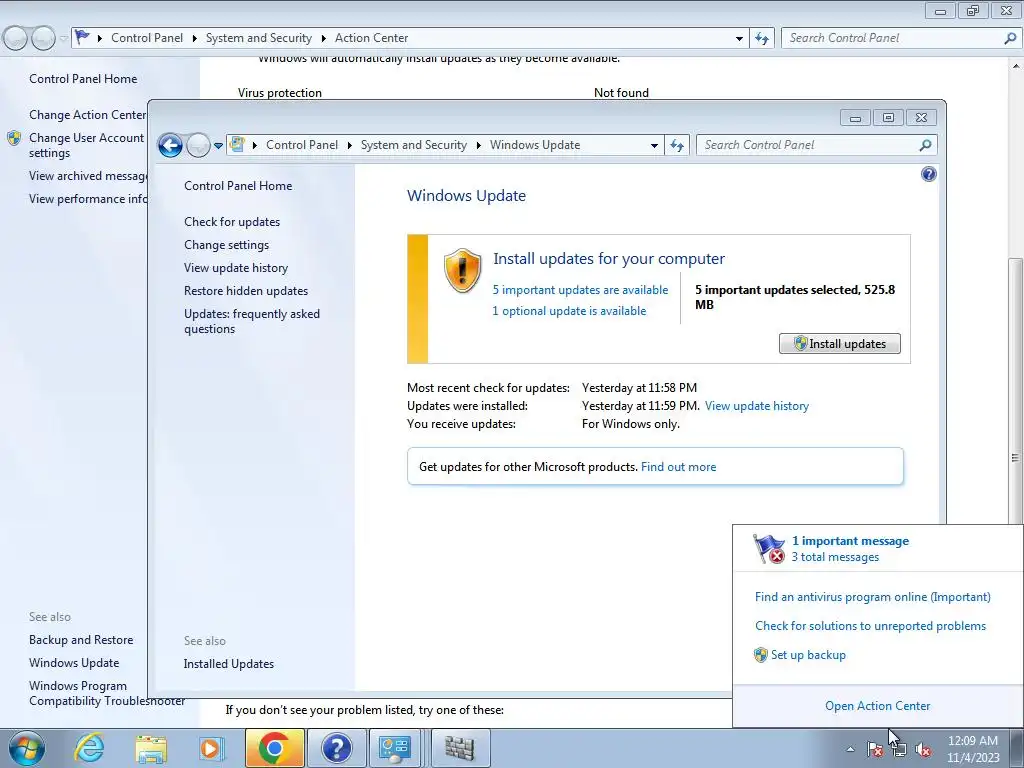Click 3 total messages link
Viewport: 1024px width, 768px height.
835,557
